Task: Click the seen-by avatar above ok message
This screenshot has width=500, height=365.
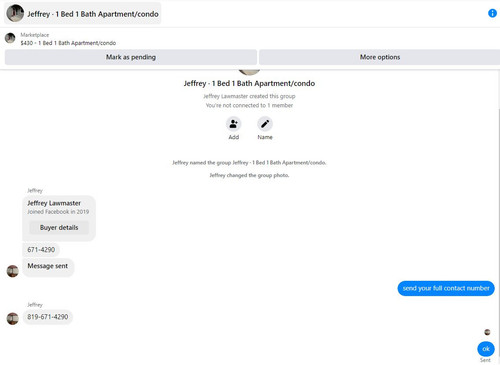Action: point(487,332)
